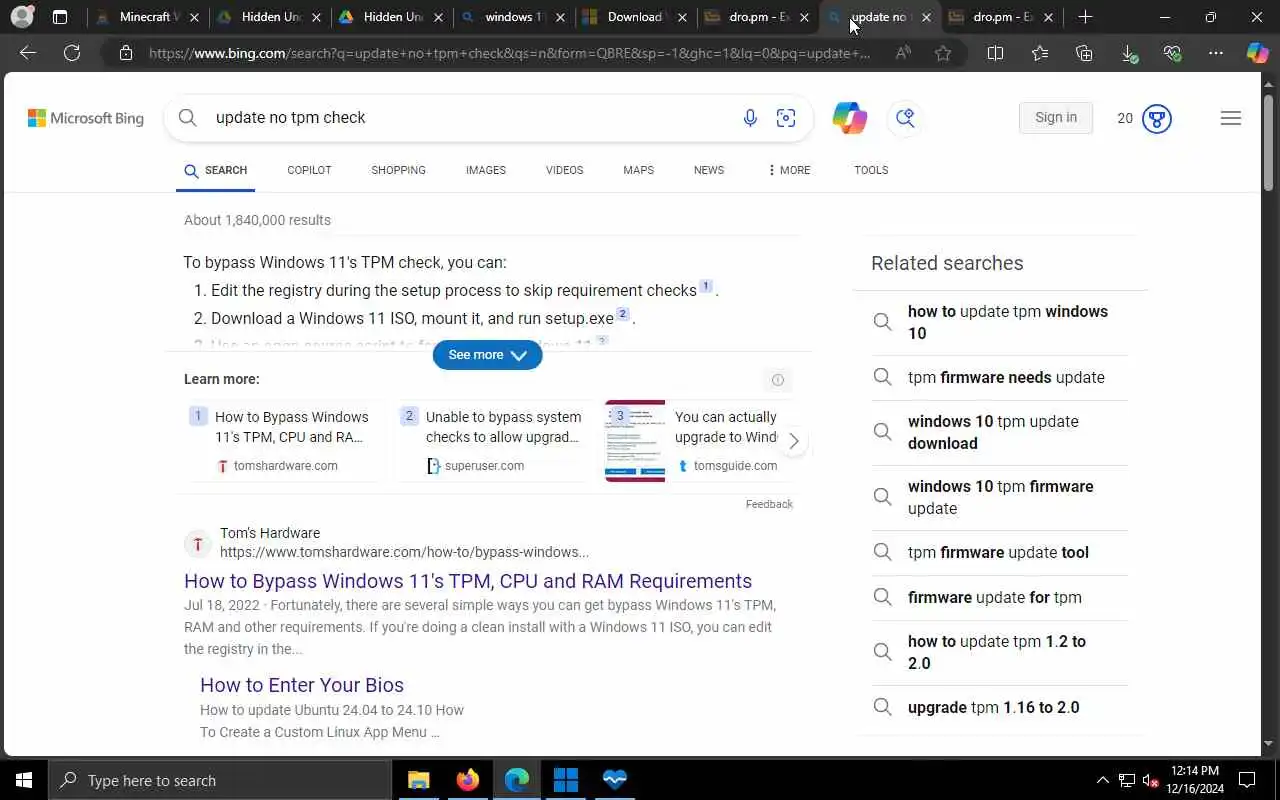Select the MAPS search tab

[638, 170]
